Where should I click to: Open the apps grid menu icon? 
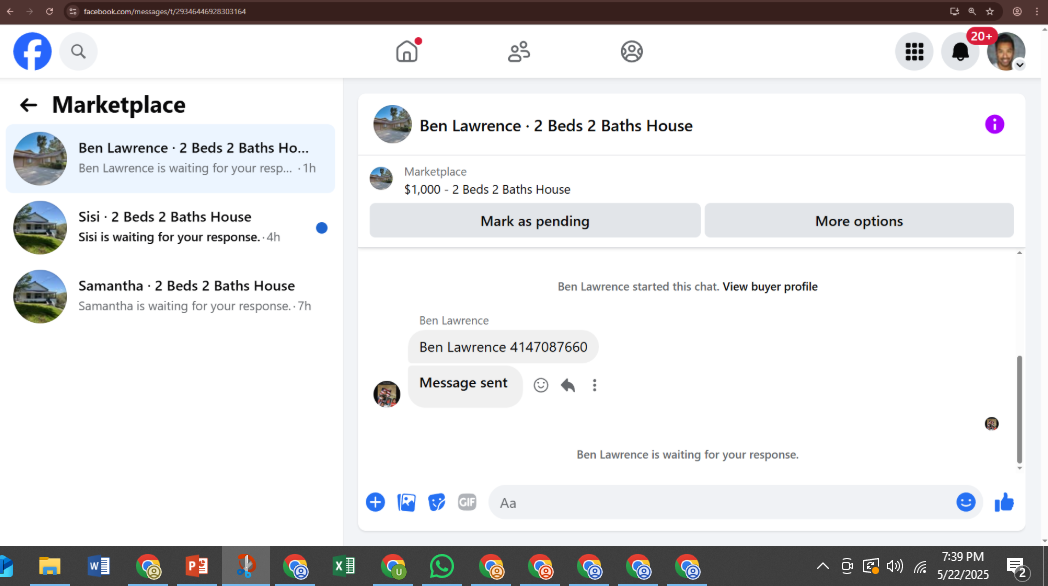click(914, 51)
